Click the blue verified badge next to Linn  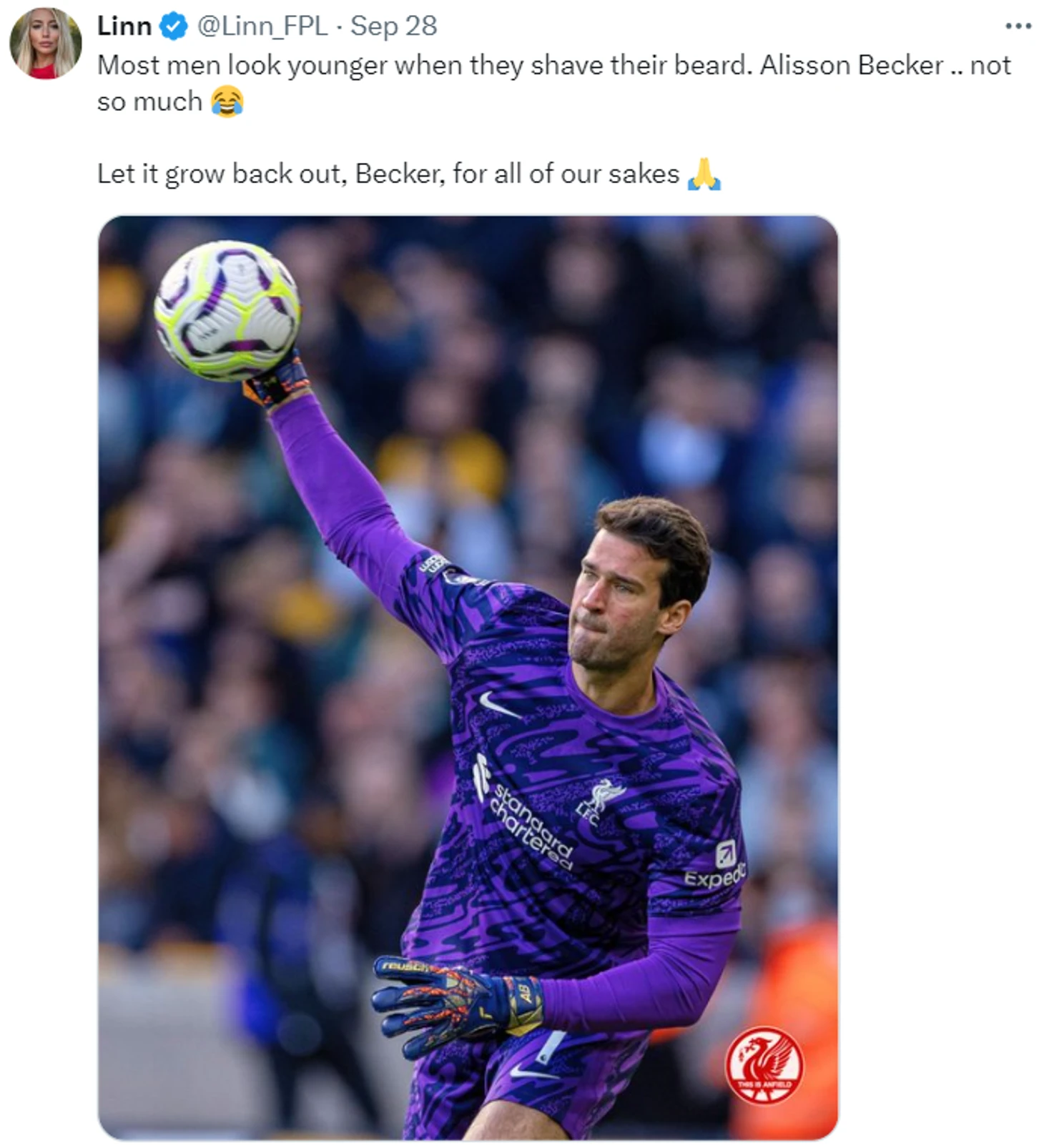(174, 26)
